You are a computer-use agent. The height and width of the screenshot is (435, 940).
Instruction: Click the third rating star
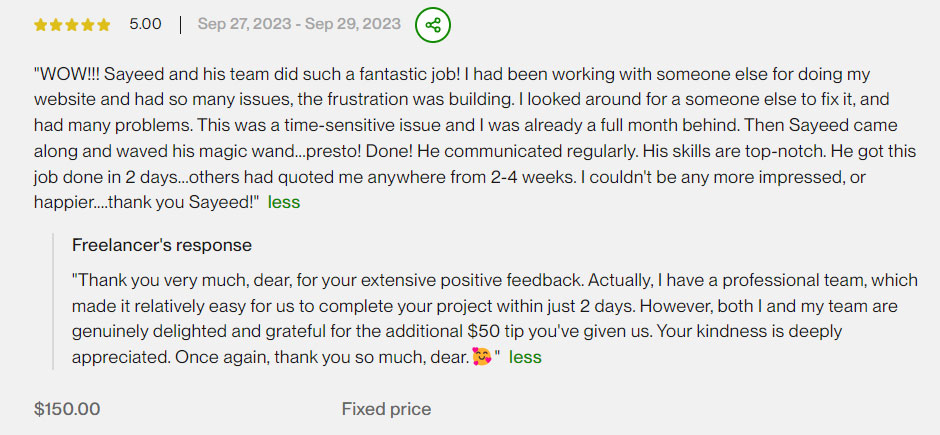tap(72, 24)
